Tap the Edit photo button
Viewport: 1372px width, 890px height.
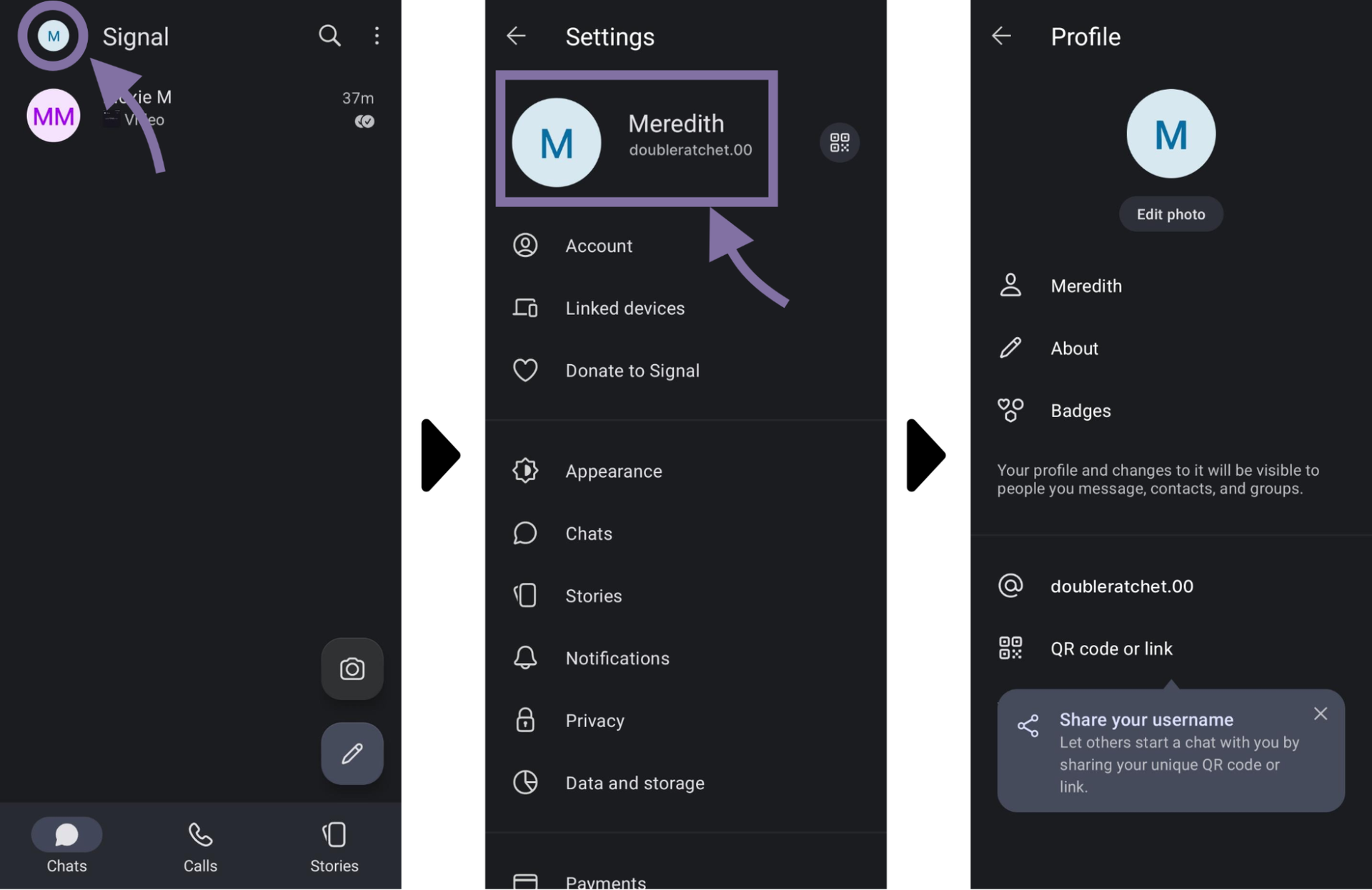click(1170, 214)
